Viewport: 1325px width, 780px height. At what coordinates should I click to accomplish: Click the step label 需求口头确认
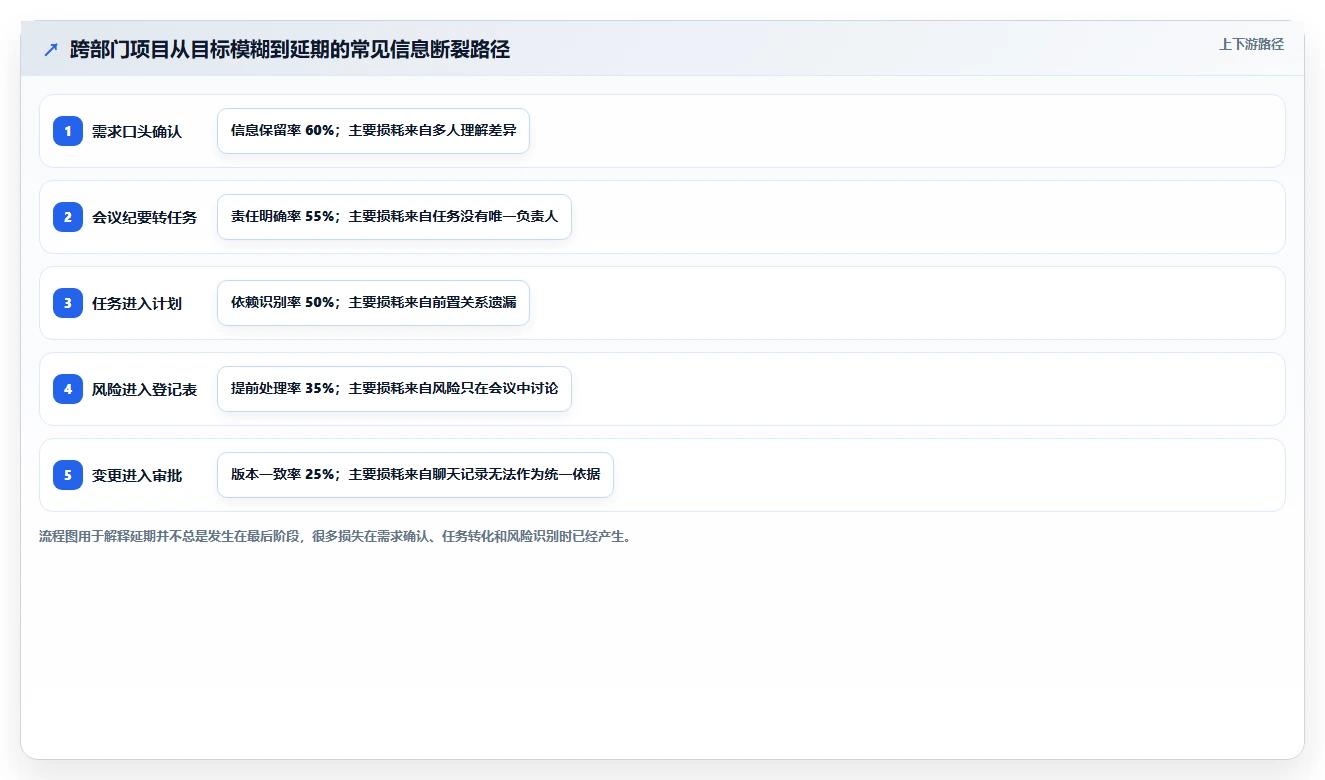[x=137, y=131]
